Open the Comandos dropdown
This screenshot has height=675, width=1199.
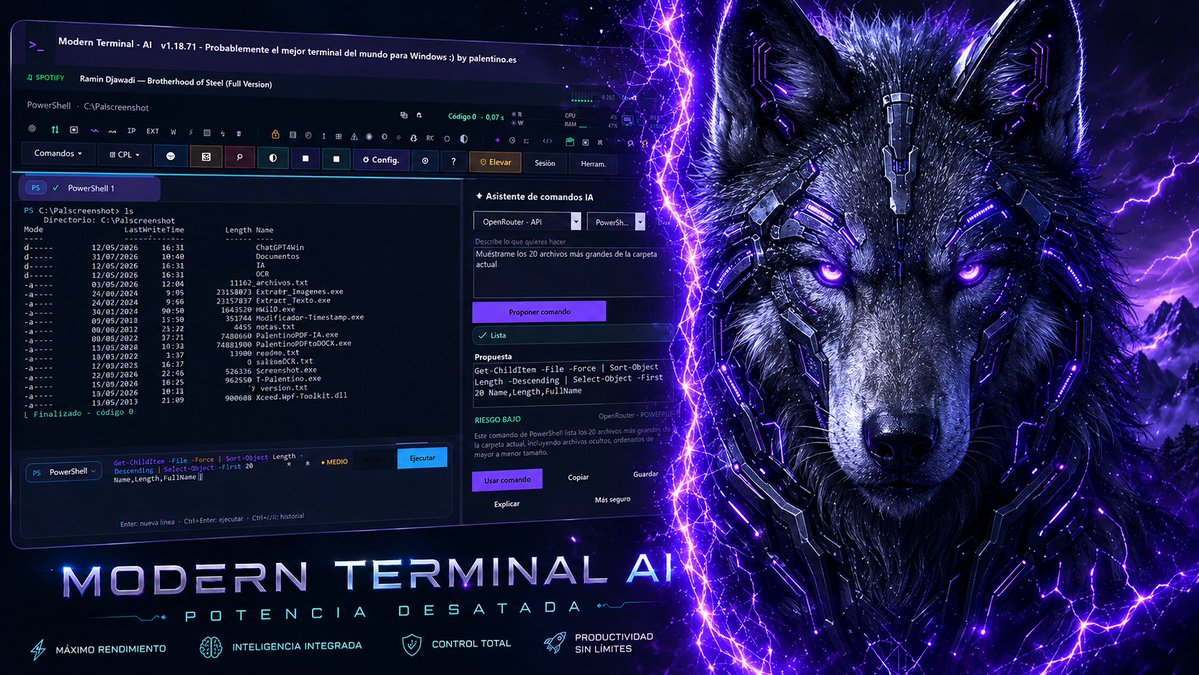pyautogui.click(x=57, y=153)
